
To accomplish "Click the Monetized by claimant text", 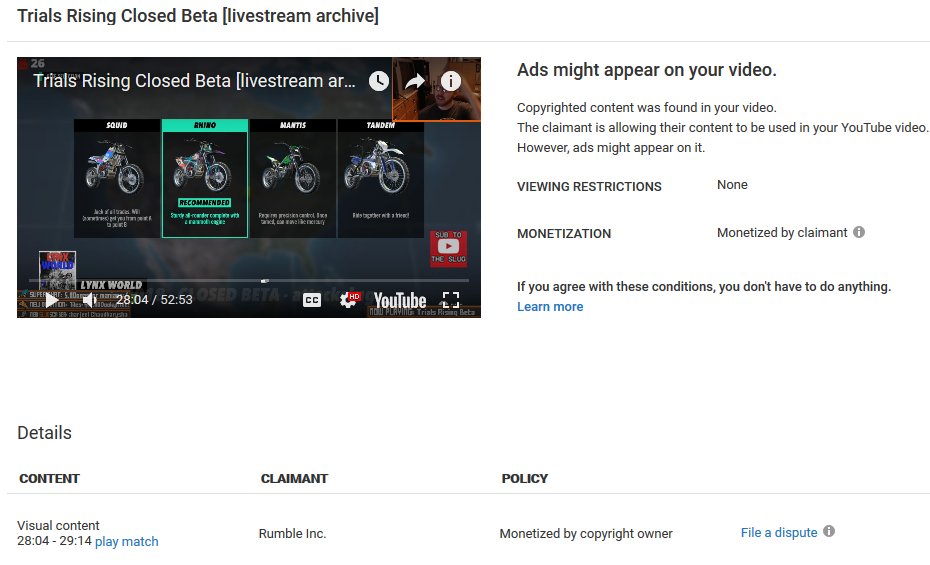I will tap(782, 232).
